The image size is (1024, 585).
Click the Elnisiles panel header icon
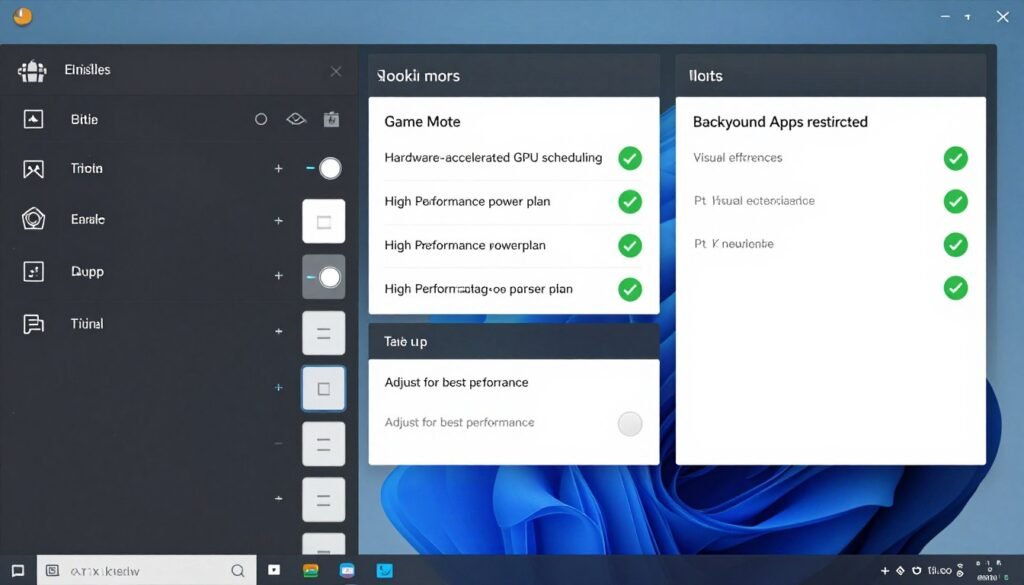point(32,71)
